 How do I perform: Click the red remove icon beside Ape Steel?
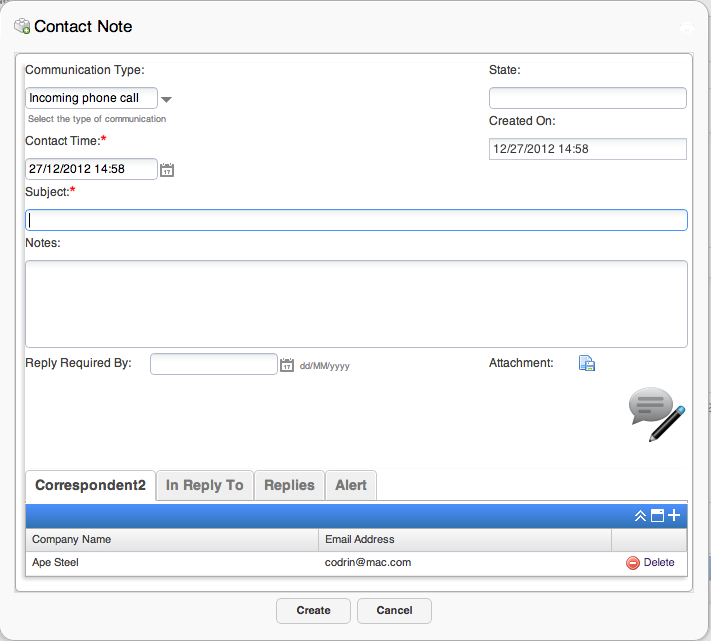(632, 563)
